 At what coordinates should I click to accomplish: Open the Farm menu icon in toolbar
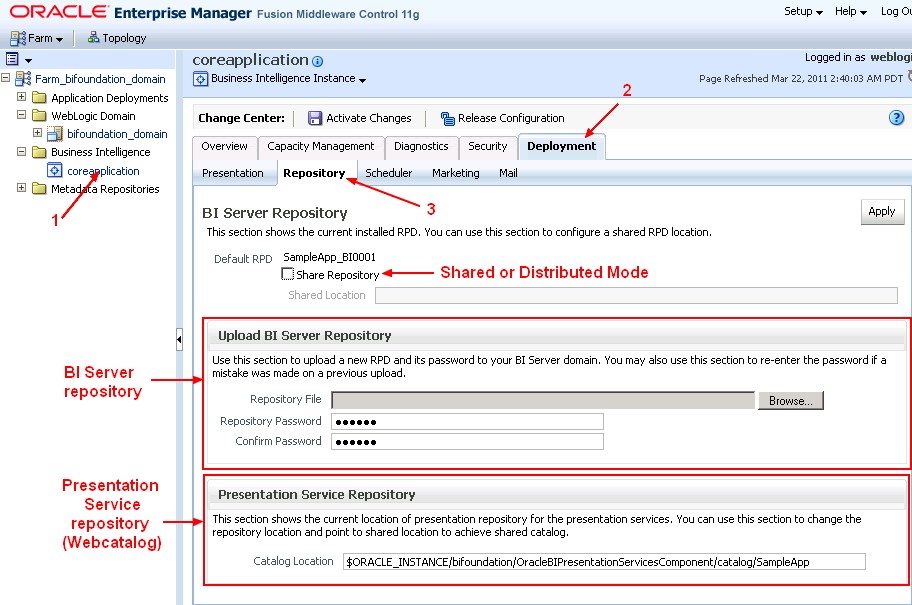pyautogui.click(x=20, y=37)
